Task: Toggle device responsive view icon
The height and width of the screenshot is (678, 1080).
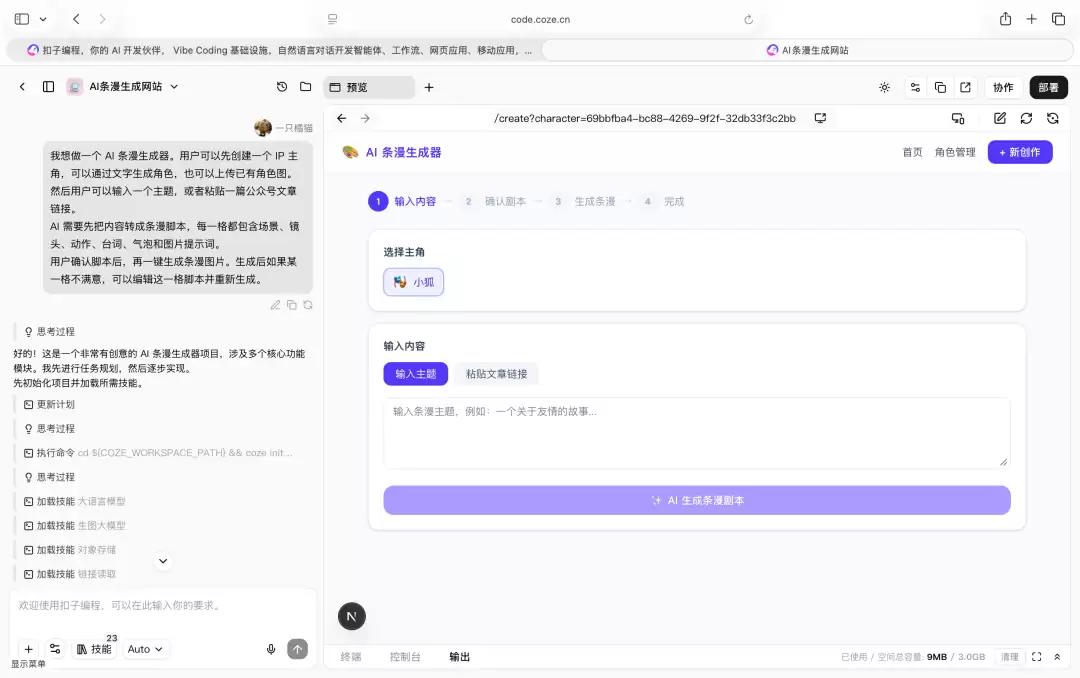Action: click(x=957, y=119)
